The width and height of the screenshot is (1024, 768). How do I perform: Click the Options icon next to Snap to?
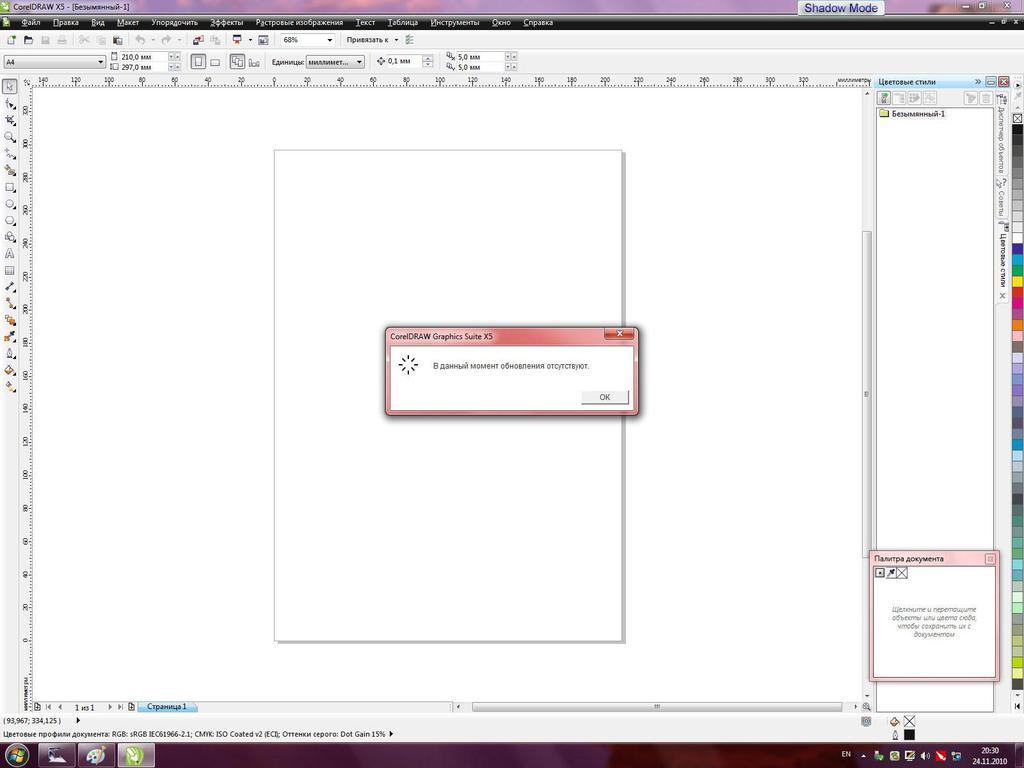409,40
